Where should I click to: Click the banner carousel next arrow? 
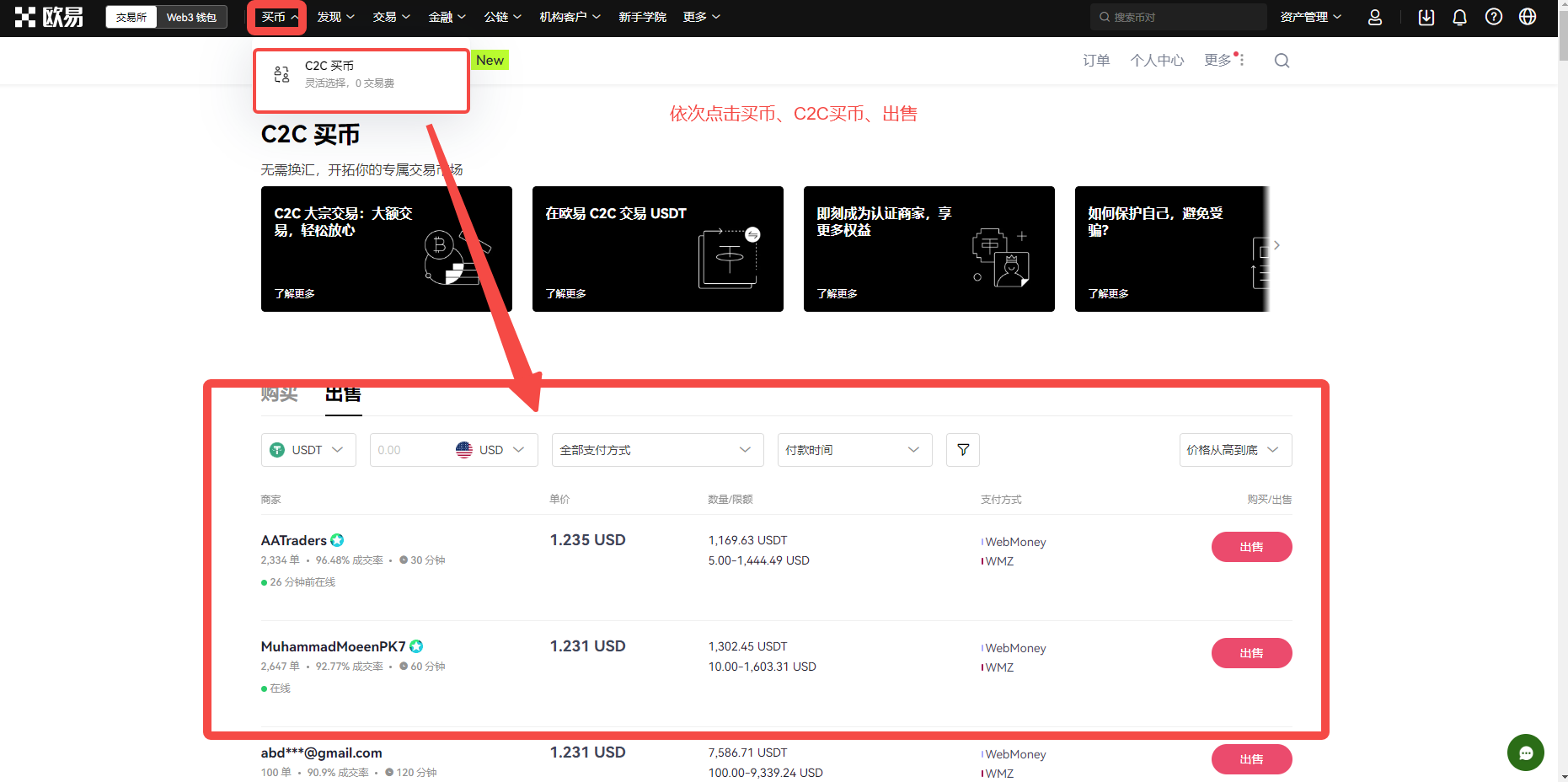(1277, 245)
